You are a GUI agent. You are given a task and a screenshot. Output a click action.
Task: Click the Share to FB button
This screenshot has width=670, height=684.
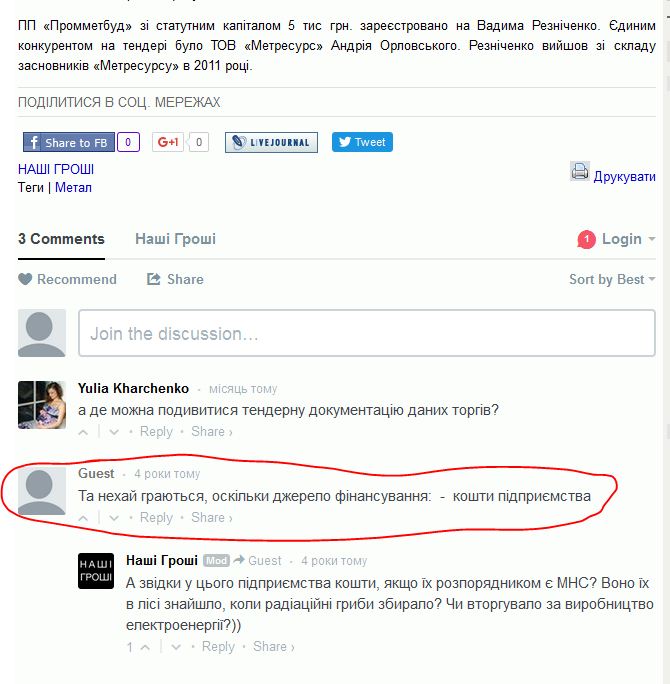69,142
